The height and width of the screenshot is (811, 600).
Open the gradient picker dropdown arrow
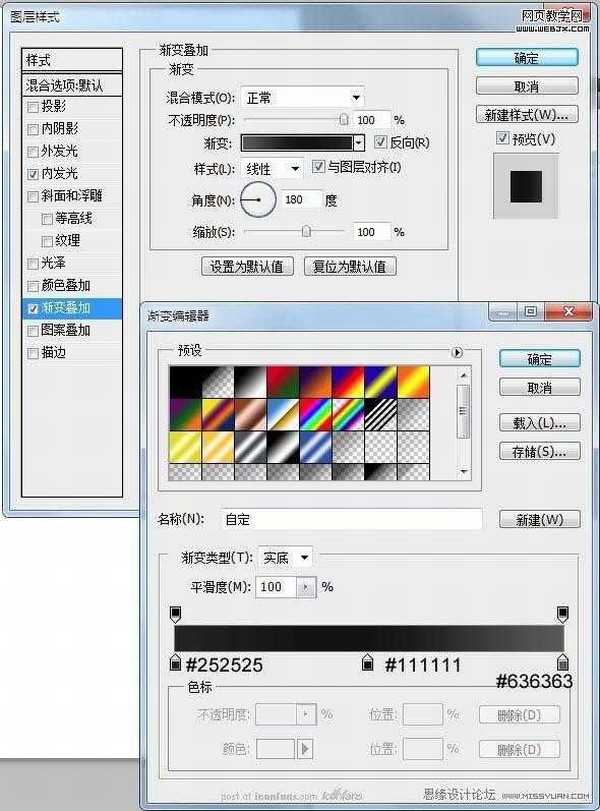click(x=359, y=143)
